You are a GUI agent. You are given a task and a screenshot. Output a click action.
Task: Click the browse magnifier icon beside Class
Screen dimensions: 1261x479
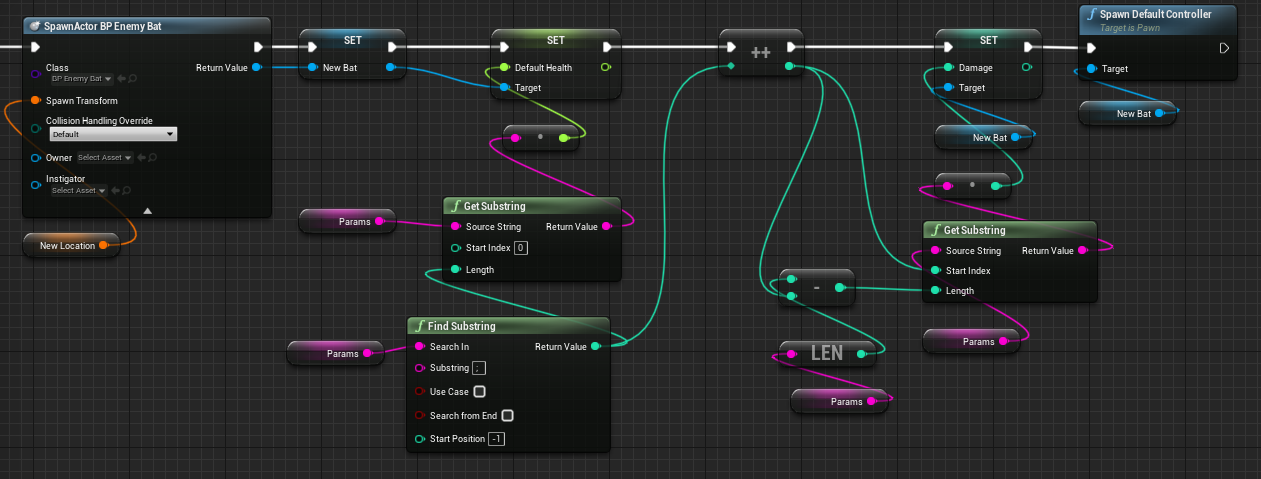click(133, 78)
